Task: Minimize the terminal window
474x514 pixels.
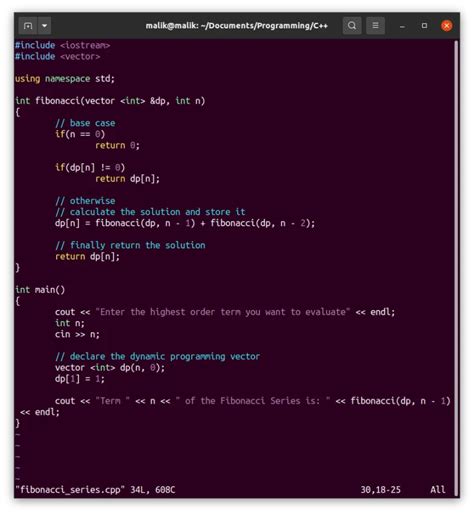Action: [402, 26]
